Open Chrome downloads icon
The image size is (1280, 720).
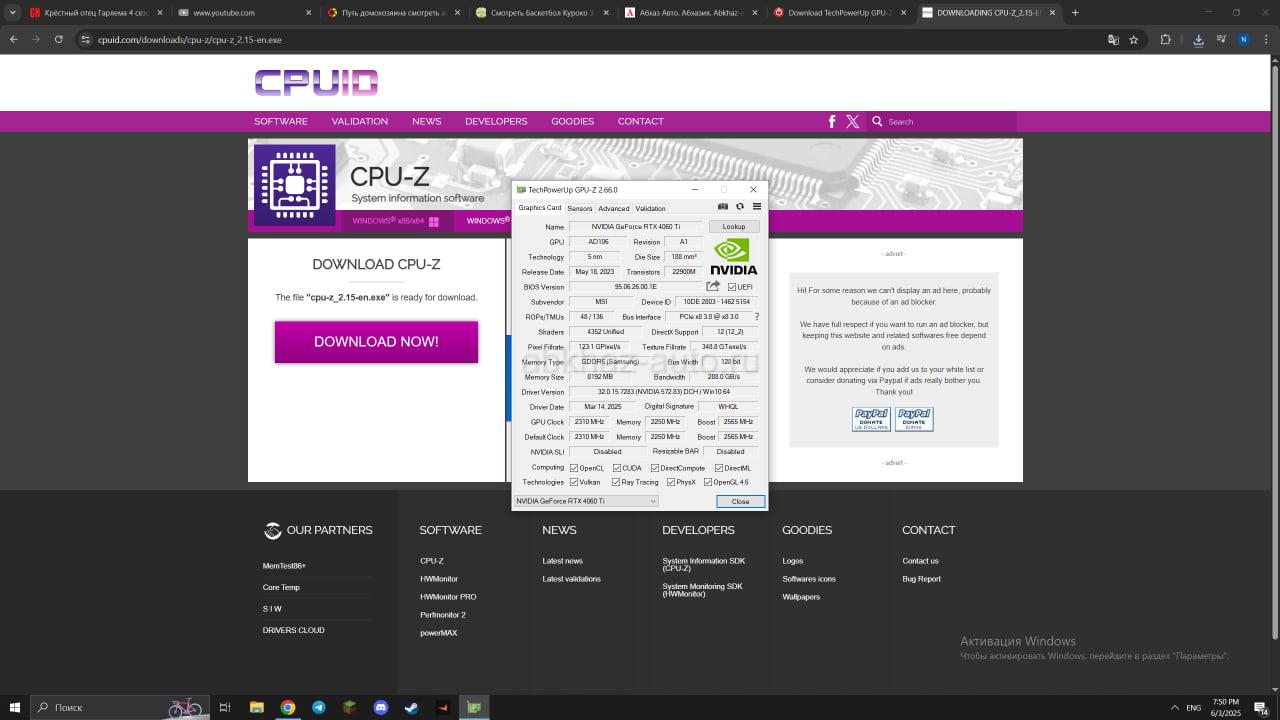(x=1198, y=40)
